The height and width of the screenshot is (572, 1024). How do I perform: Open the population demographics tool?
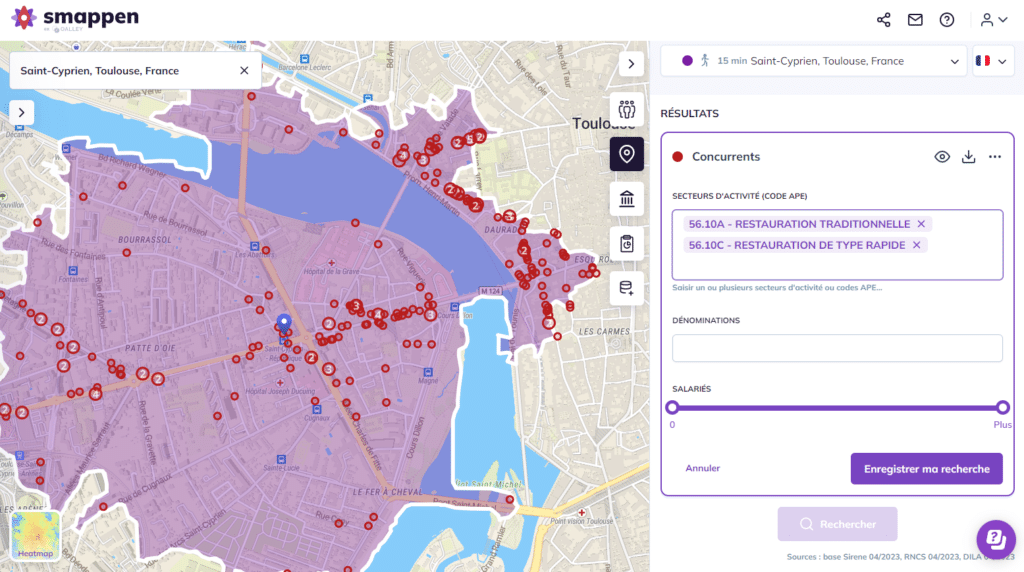click(627, 110)
